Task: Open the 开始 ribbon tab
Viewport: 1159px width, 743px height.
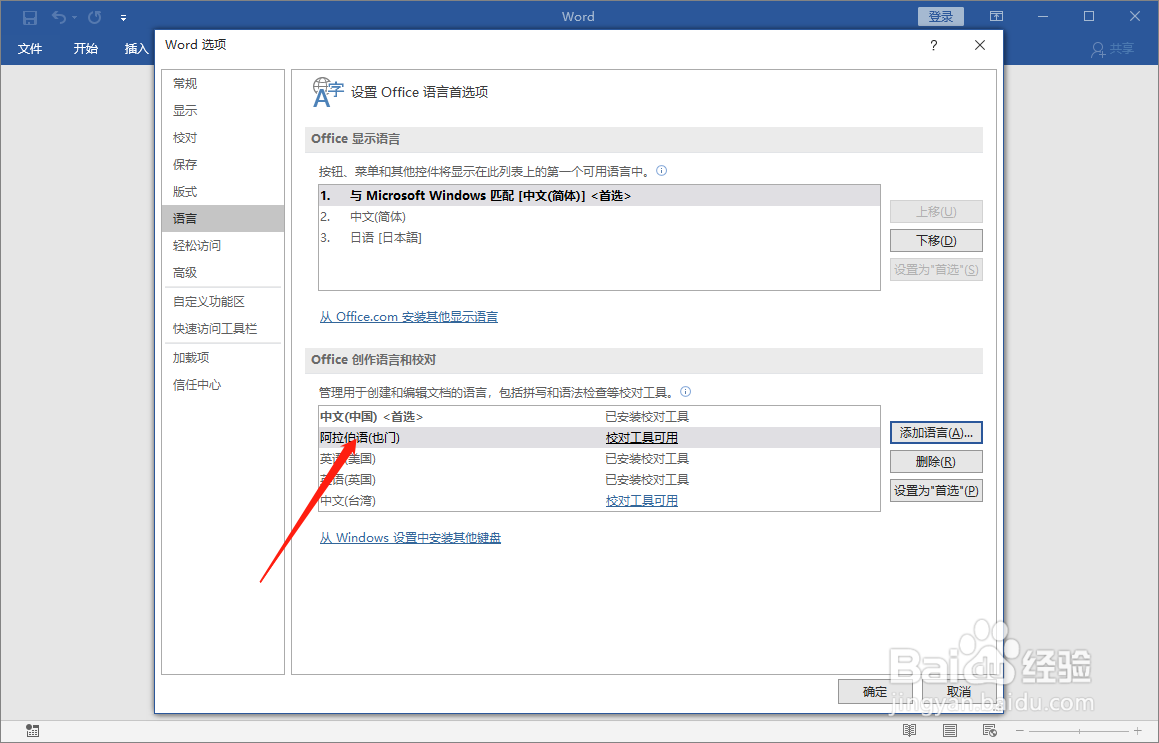Action: 86,49
